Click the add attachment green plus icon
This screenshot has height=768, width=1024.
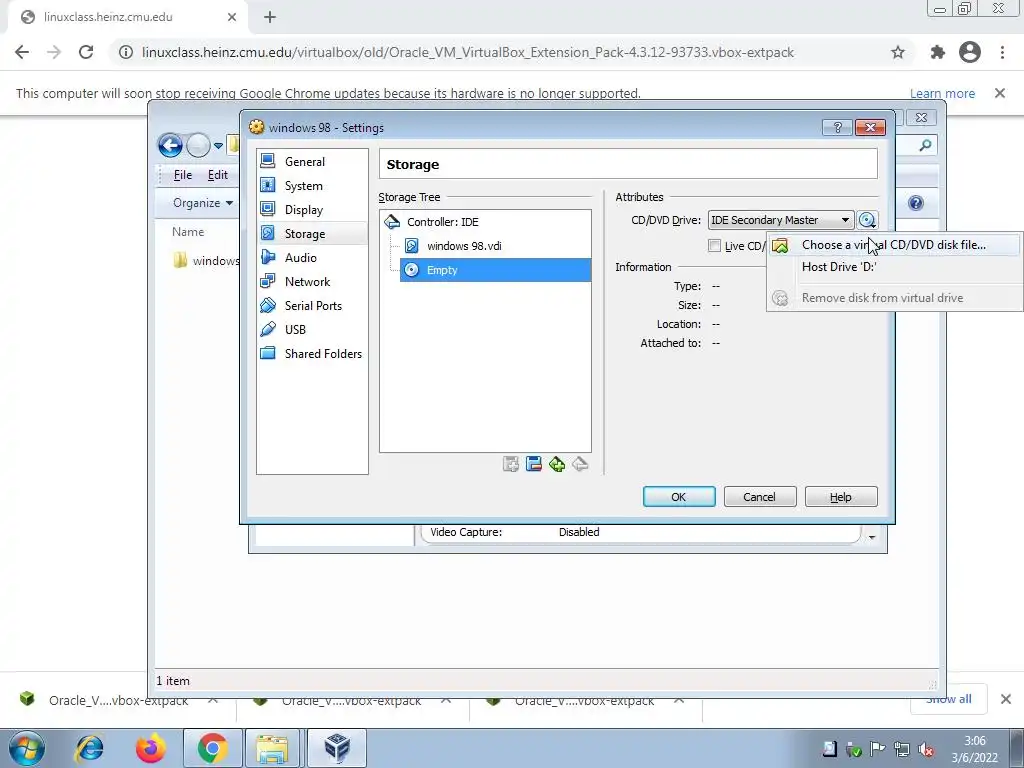click(x=557, y=464)
